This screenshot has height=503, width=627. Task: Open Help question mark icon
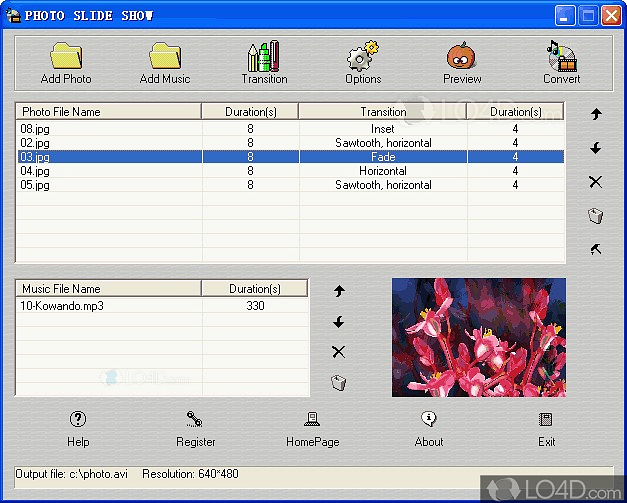[x=78, y=419]
